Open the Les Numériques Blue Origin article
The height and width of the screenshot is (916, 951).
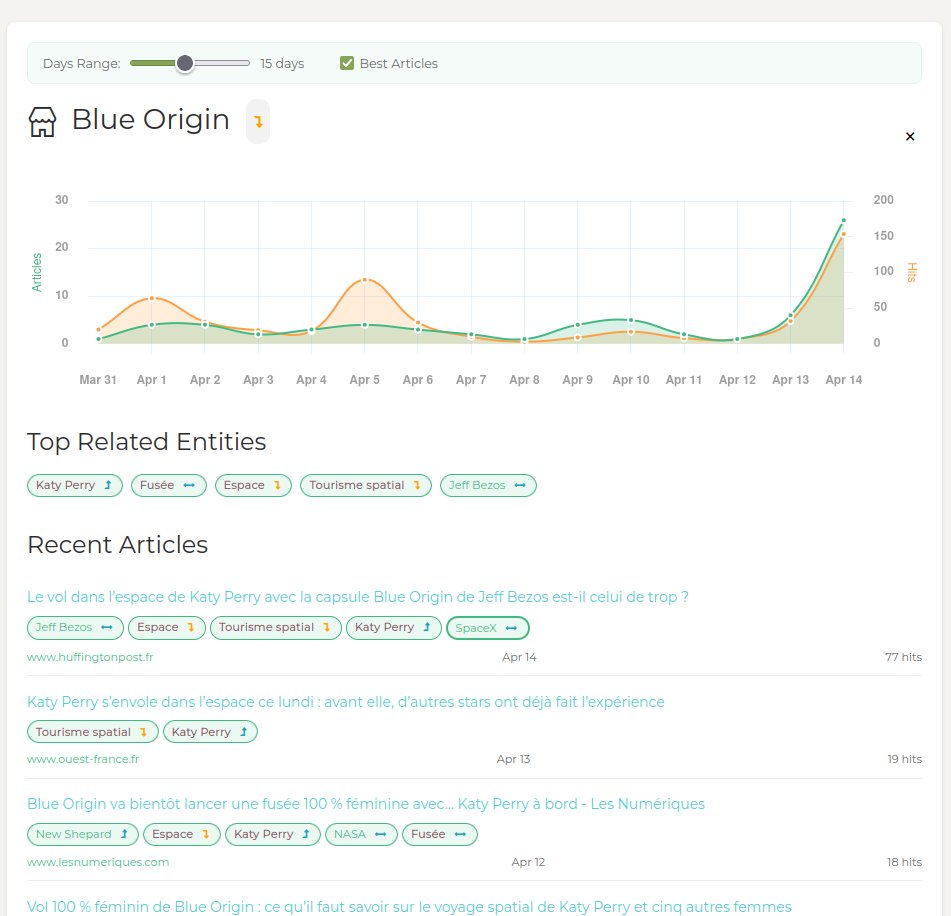click(x=366, y=804)
